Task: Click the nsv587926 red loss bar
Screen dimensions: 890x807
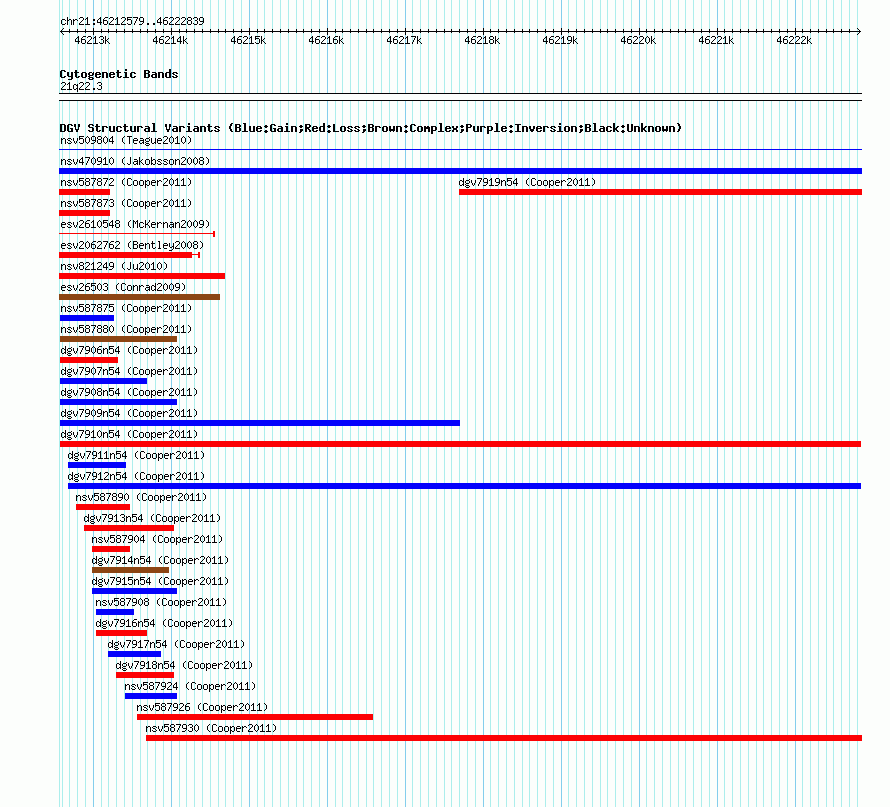Action: pyautogui.click(x=255, y=717)
